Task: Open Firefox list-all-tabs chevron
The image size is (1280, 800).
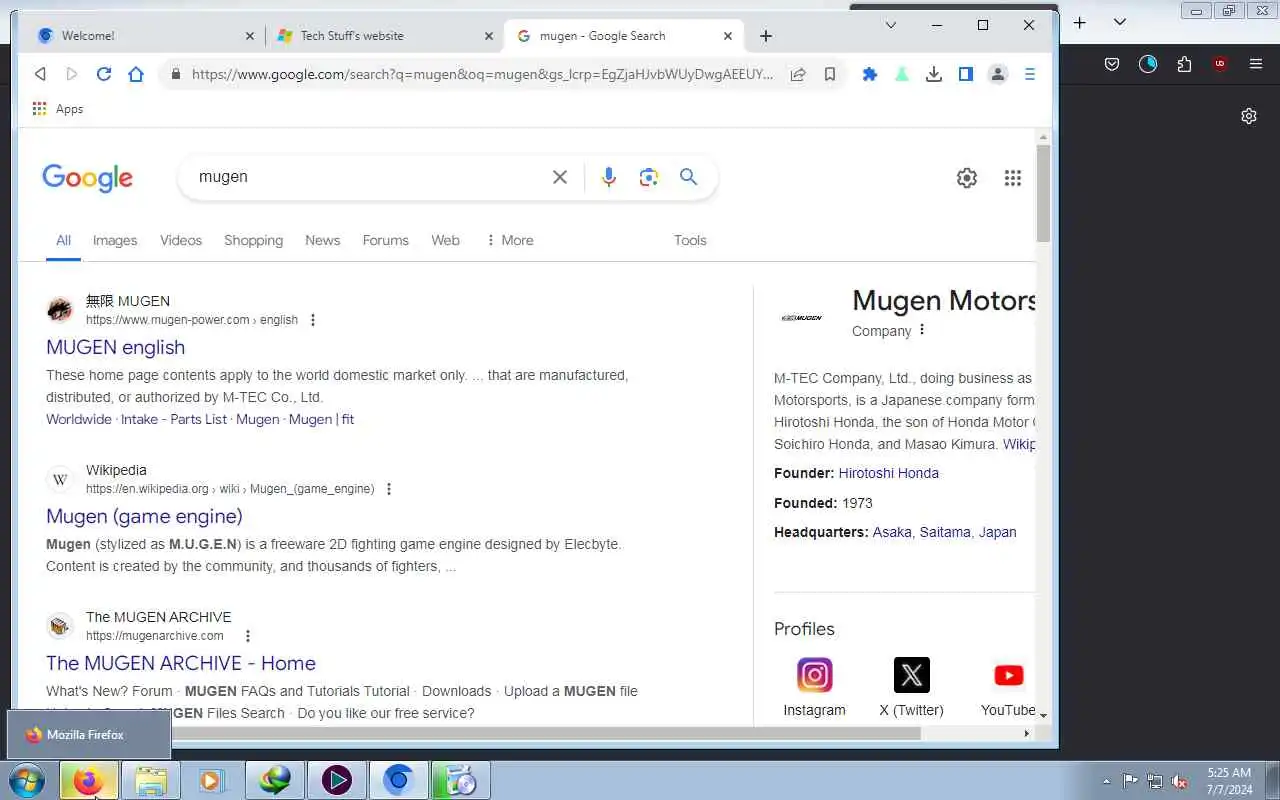Action: [1120, 22]
